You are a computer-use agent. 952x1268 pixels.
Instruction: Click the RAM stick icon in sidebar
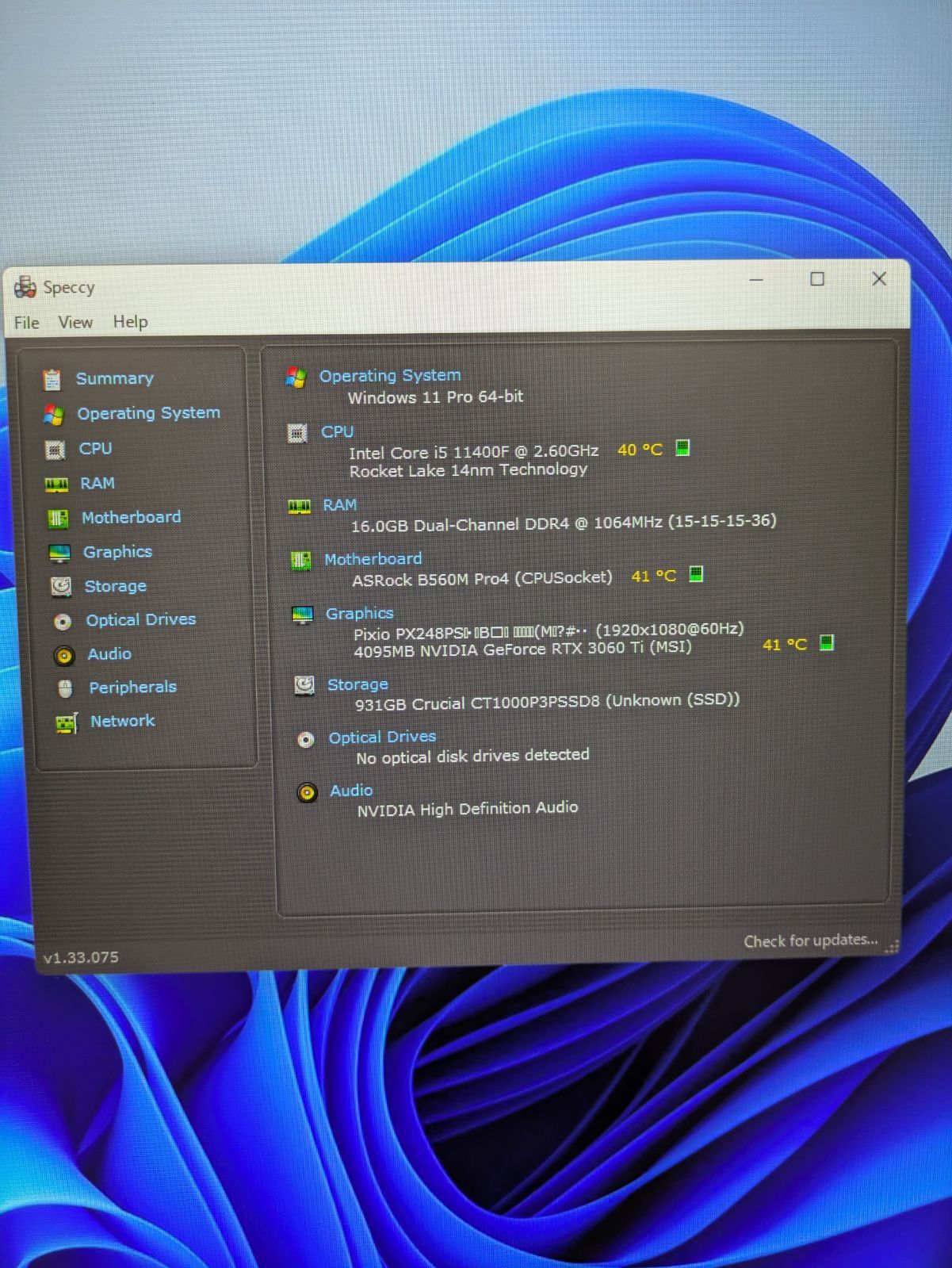tap(56, 484)
